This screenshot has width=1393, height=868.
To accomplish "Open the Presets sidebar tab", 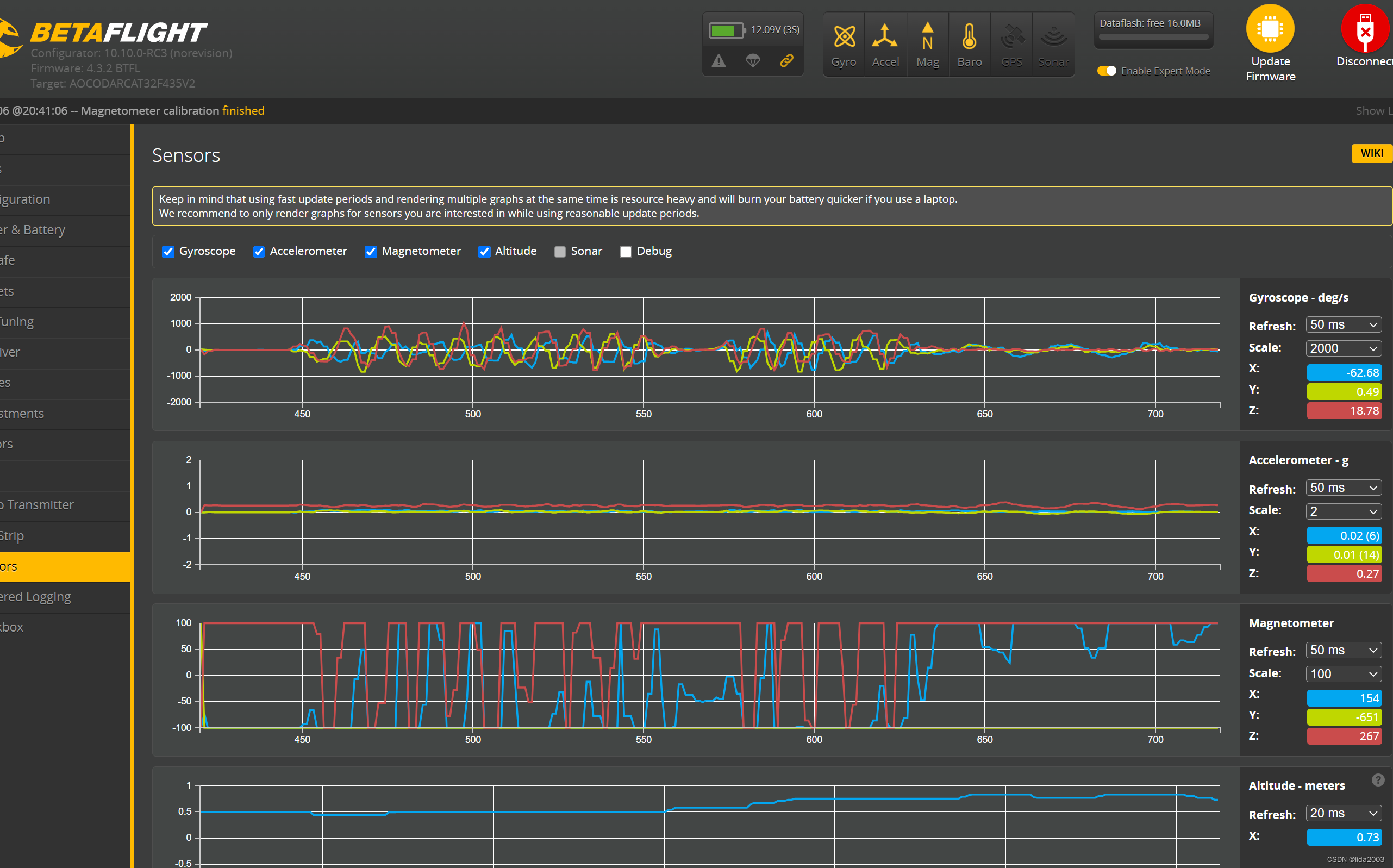I will coord(65,291).
